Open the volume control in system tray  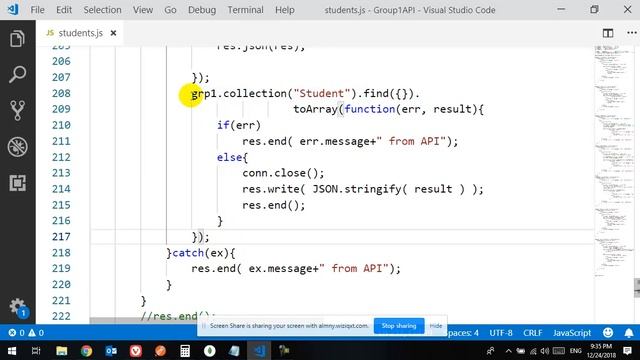pyautogui.click(x=544, y=351)
